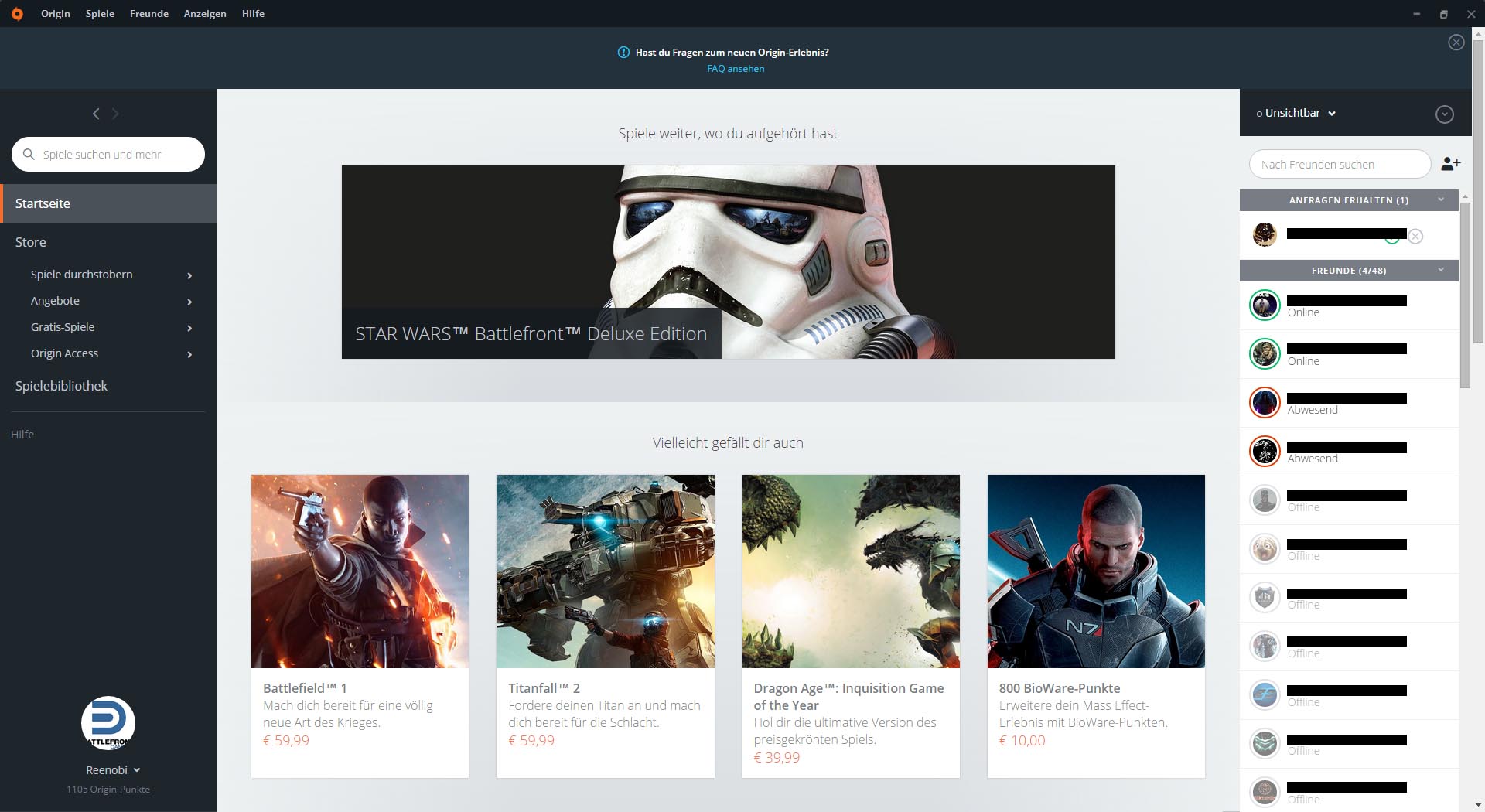Select Startseite in the sidebar
1485x812 pixels.
(108, 203)
